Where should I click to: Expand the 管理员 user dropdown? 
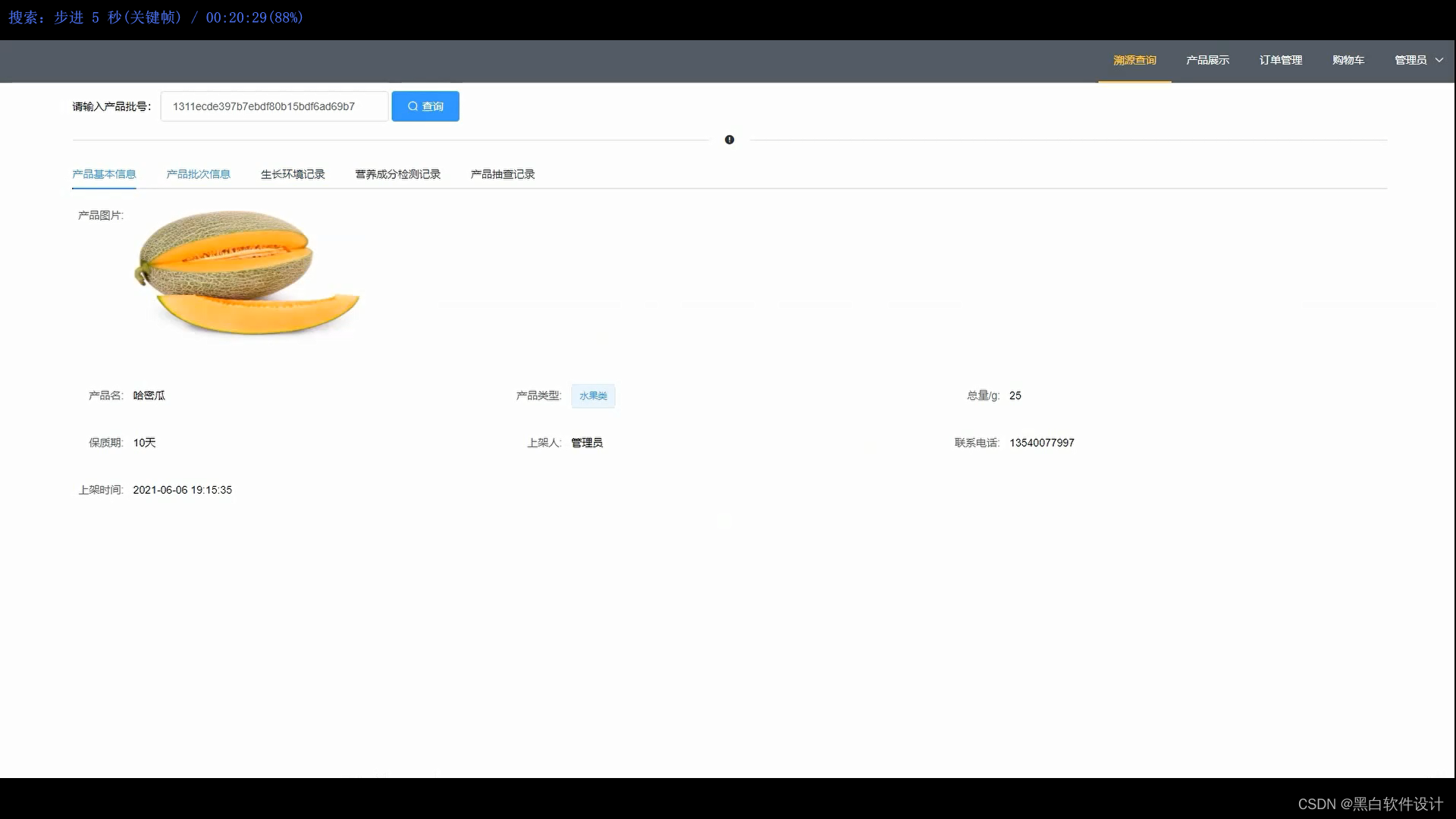tap(1419, 61)
